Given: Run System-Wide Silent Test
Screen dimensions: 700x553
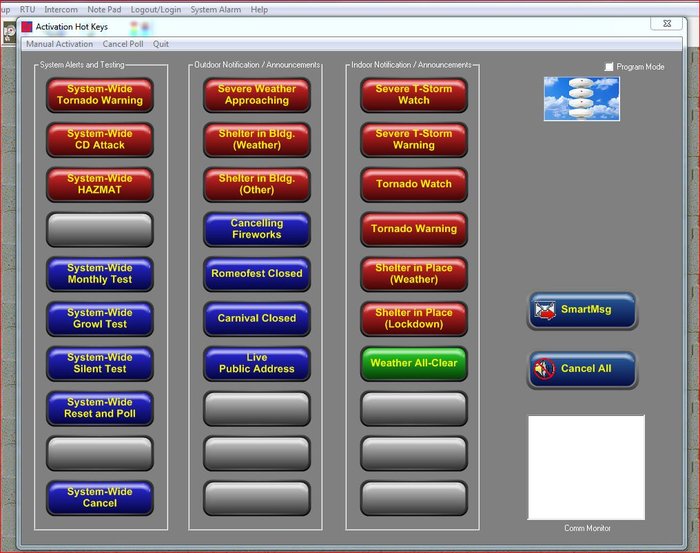Looking at the screenshot, I should (x=100, y=363).
